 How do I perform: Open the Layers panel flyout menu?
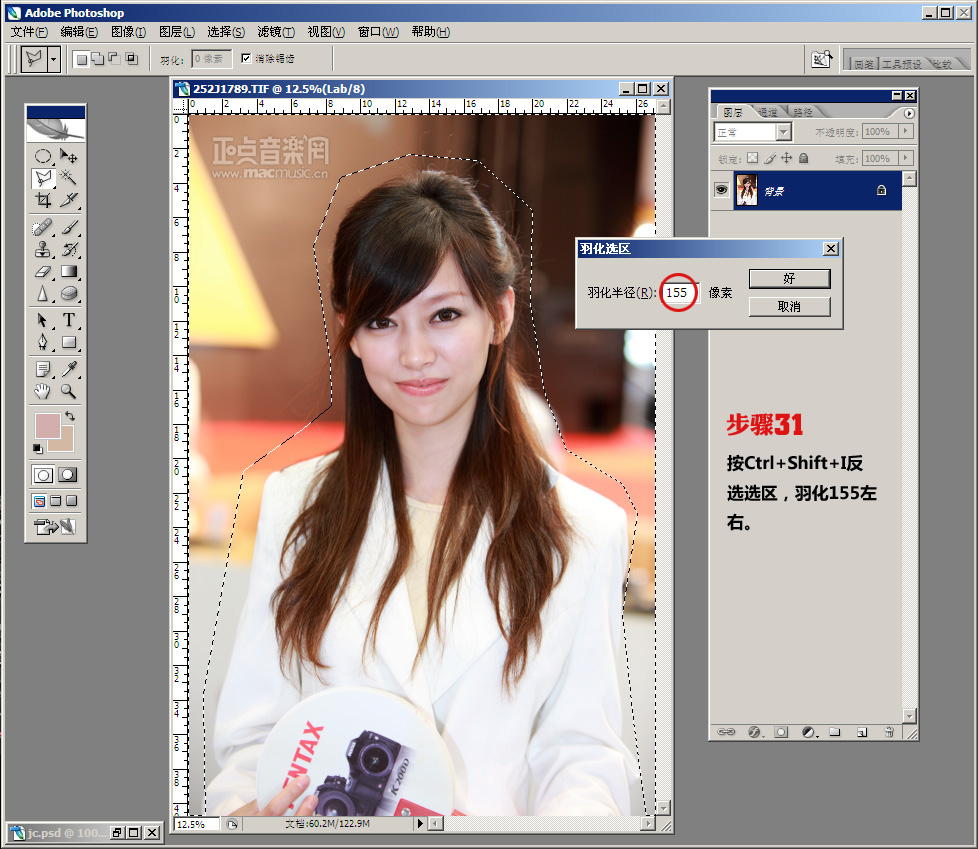(x=909, y=113)
